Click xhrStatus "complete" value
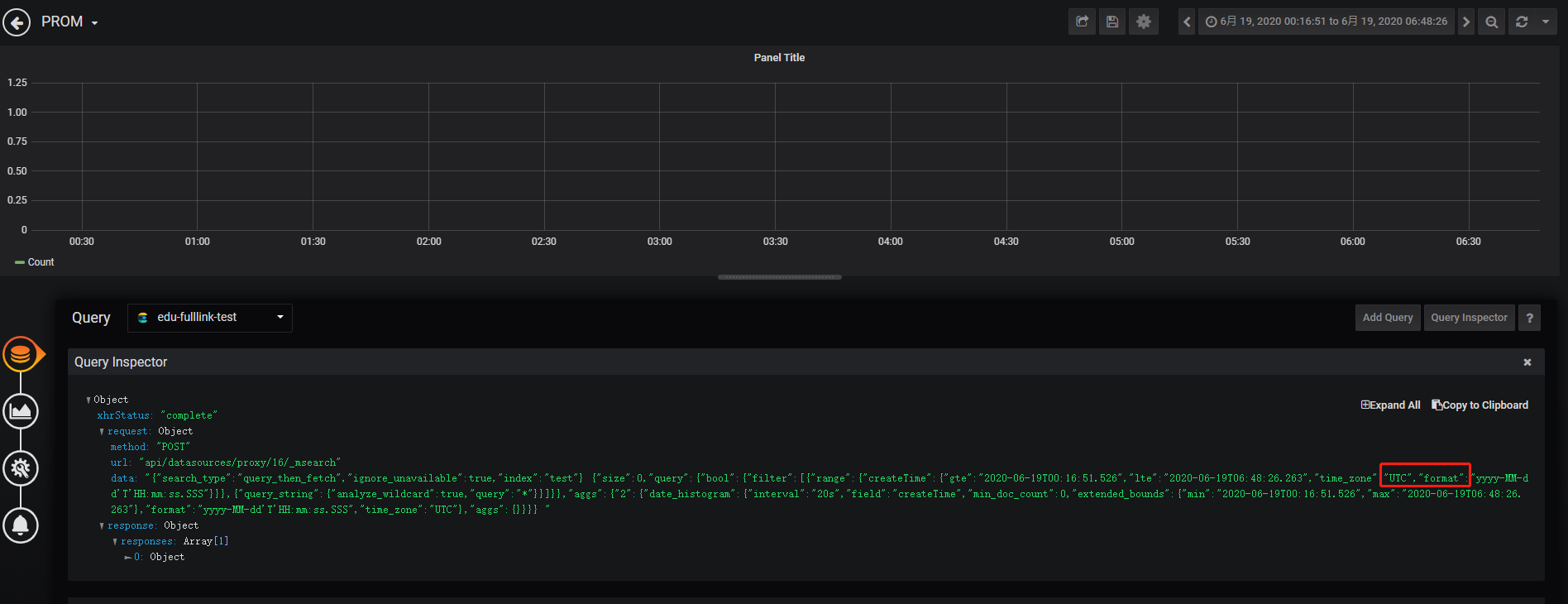 click(189, 415)
